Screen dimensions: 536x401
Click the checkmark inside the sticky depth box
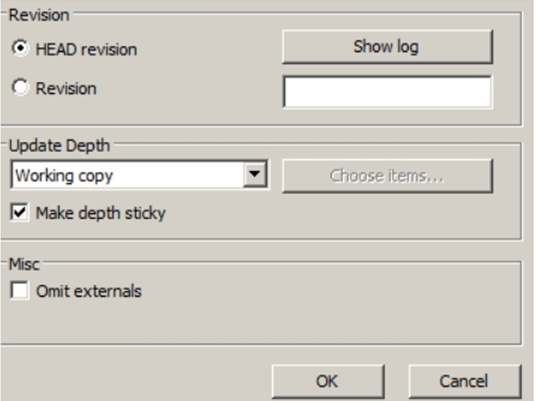coord(19,212)
